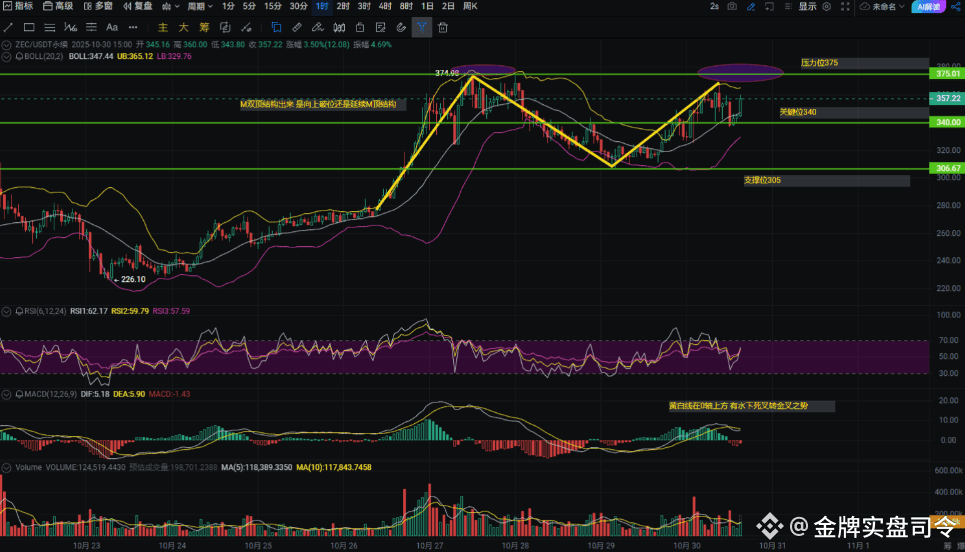This screenshot has width=965, height=552.
Task: Take a chart snapshot with camera icon
Action: coord(732,6)
